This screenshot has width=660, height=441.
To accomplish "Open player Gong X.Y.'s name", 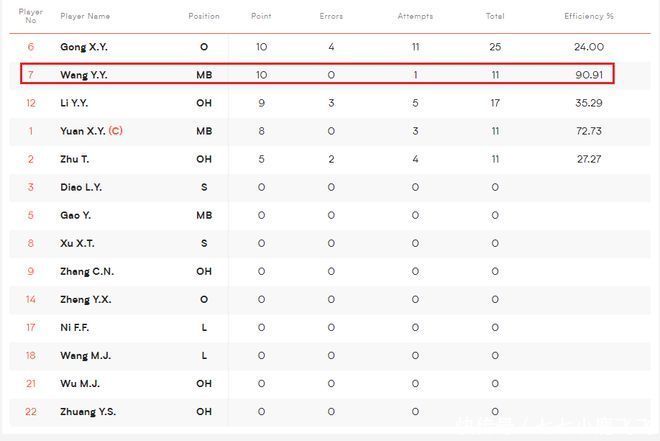I will (84, 47).
